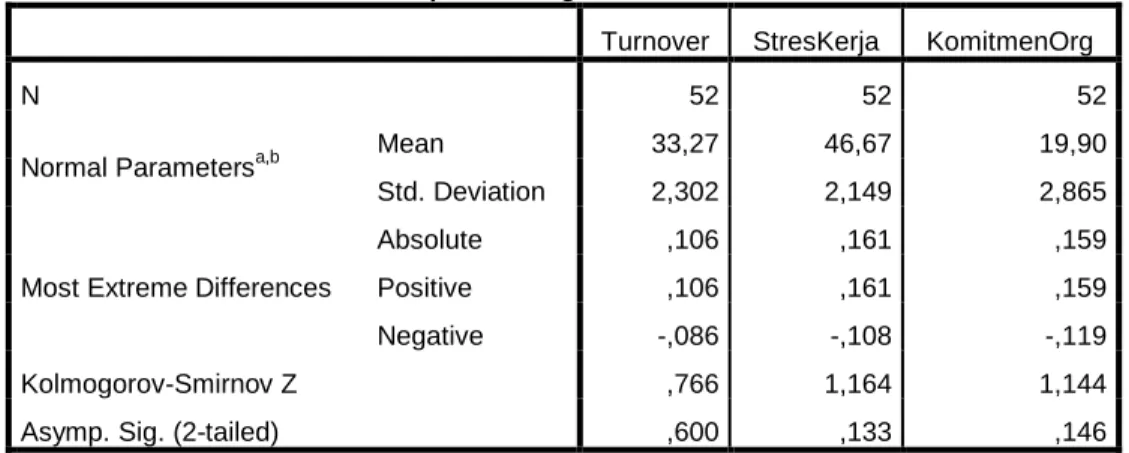Image resolution: width=1129 pixels, height=453 pixels.
Task: Click the Kolmogorov-Smirnov Z row label
Action: [160, 386]
